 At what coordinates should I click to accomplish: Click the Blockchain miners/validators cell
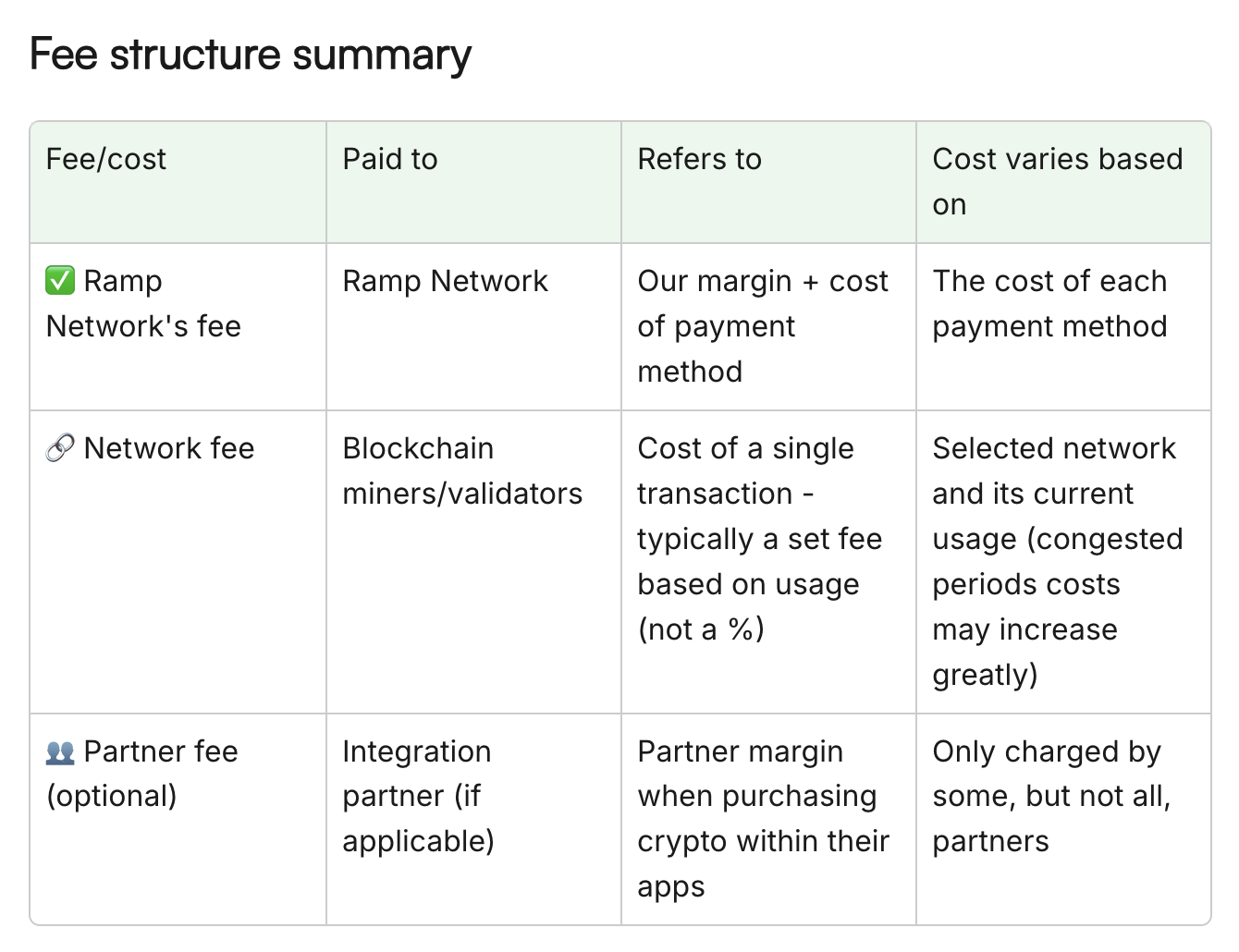coord(462,470)
